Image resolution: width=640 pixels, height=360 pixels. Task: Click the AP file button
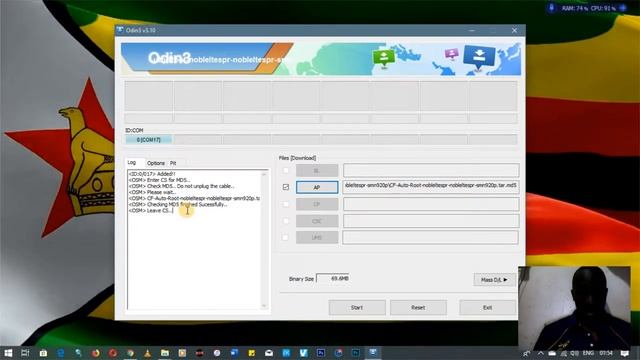(317, 187)
